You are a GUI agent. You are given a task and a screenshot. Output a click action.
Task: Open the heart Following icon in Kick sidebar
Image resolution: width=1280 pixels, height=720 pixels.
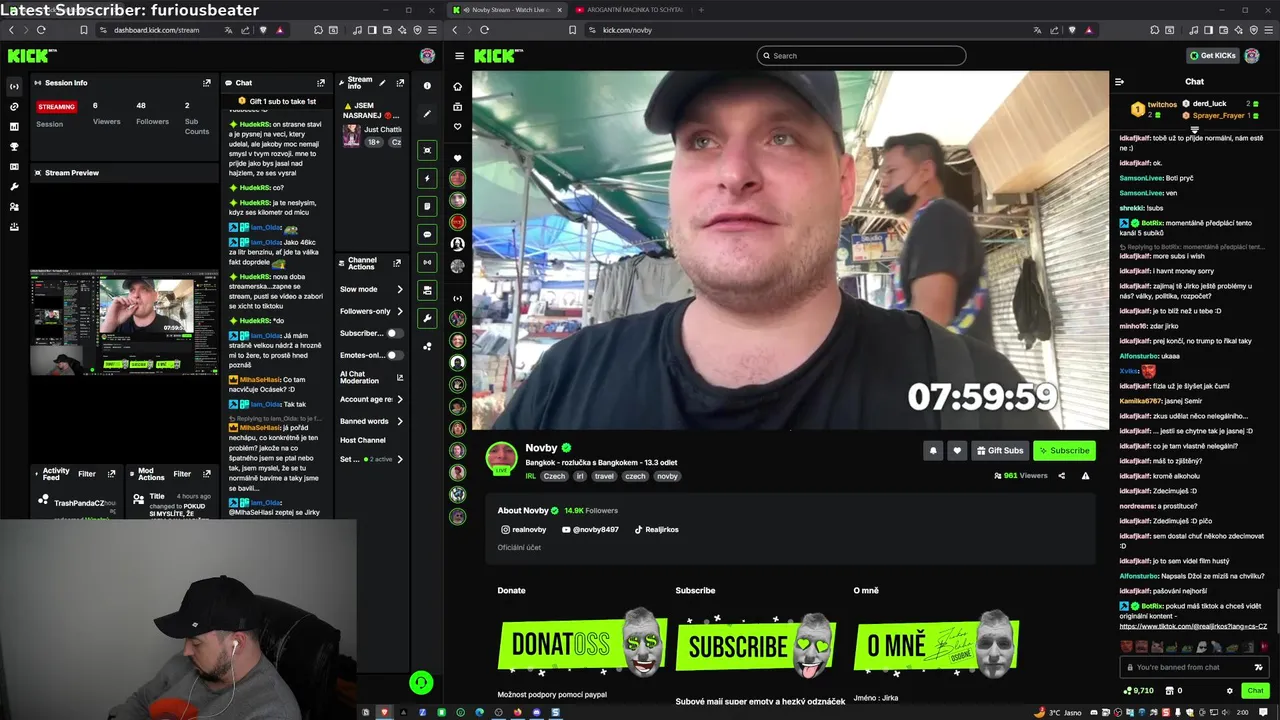tap(458, 127)
